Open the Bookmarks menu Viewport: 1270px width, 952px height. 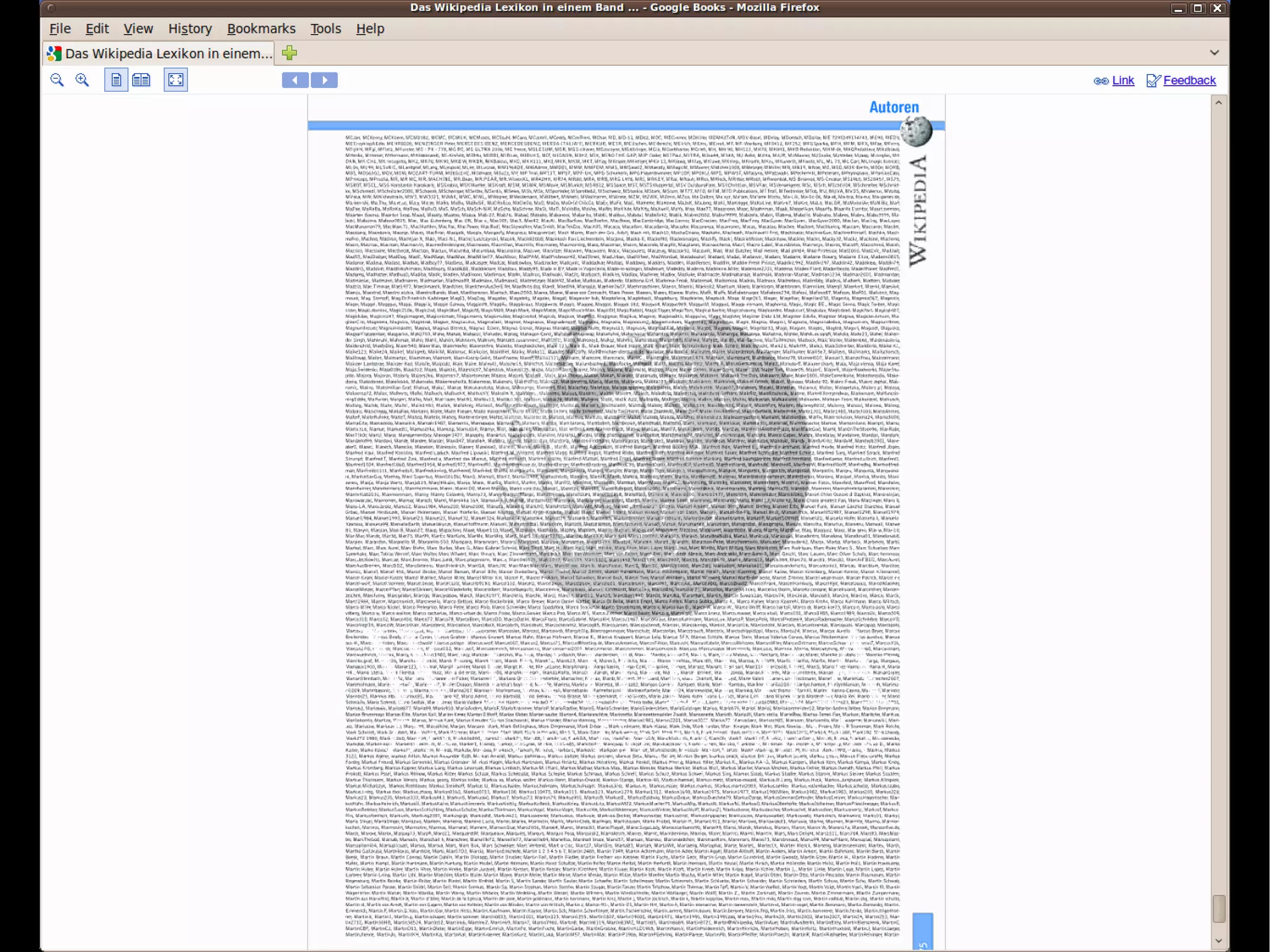click(261, 29)
